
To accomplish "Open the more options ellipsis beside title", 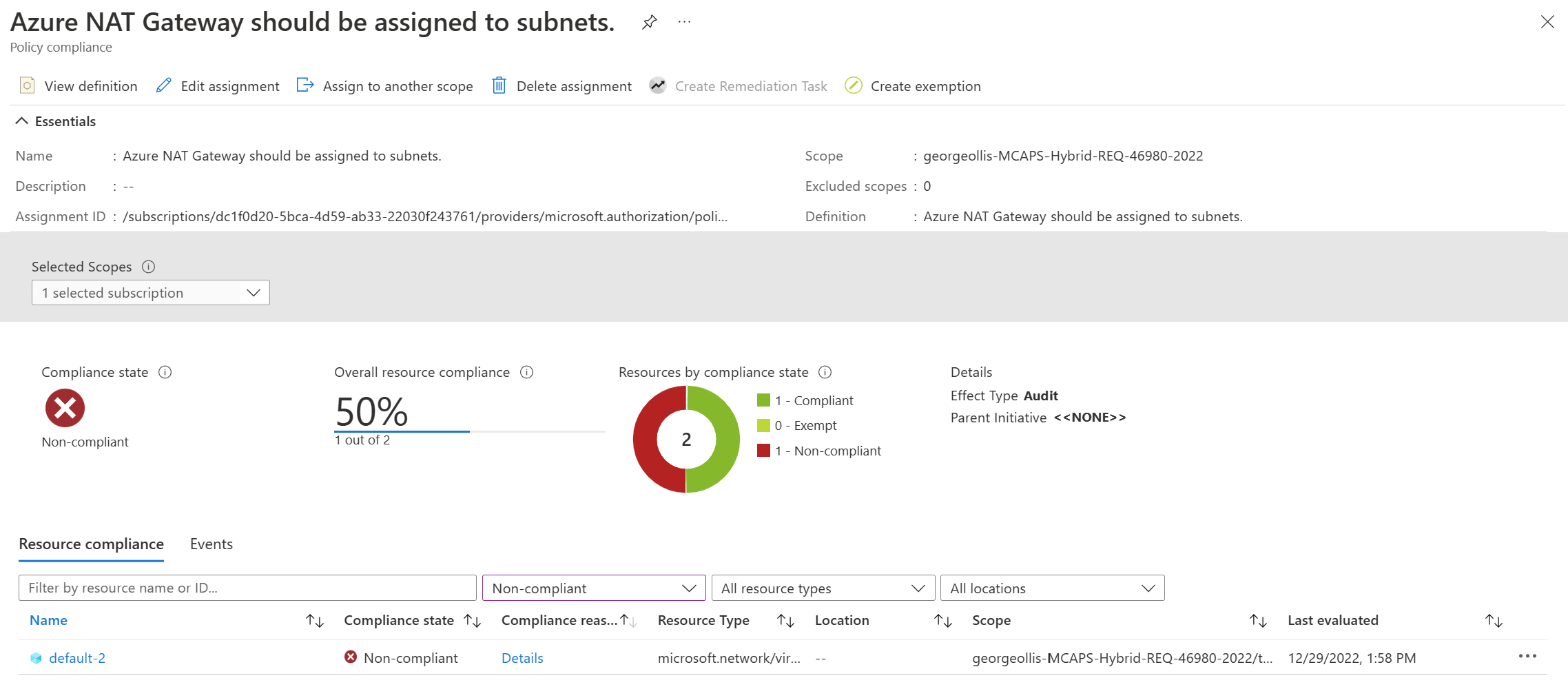I will pos(684,22).
